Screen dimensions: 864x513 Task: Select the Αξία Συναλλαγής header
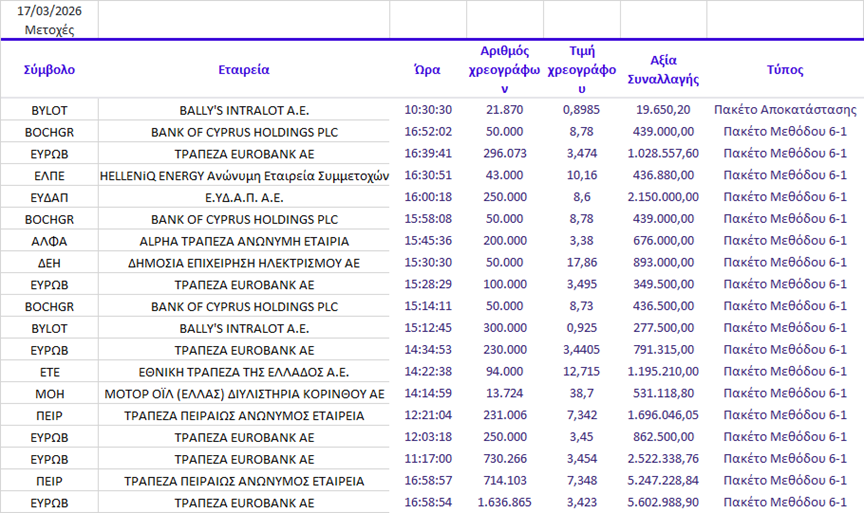(663, 69)
